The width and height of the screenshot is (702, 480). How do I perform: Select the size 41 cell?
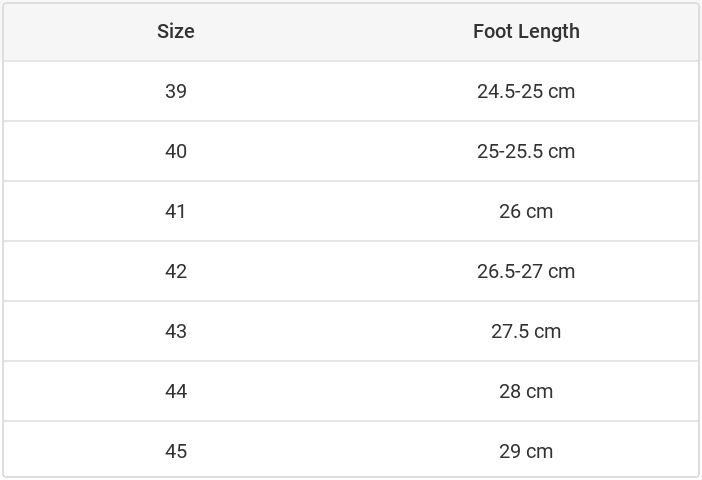(176, 211)
